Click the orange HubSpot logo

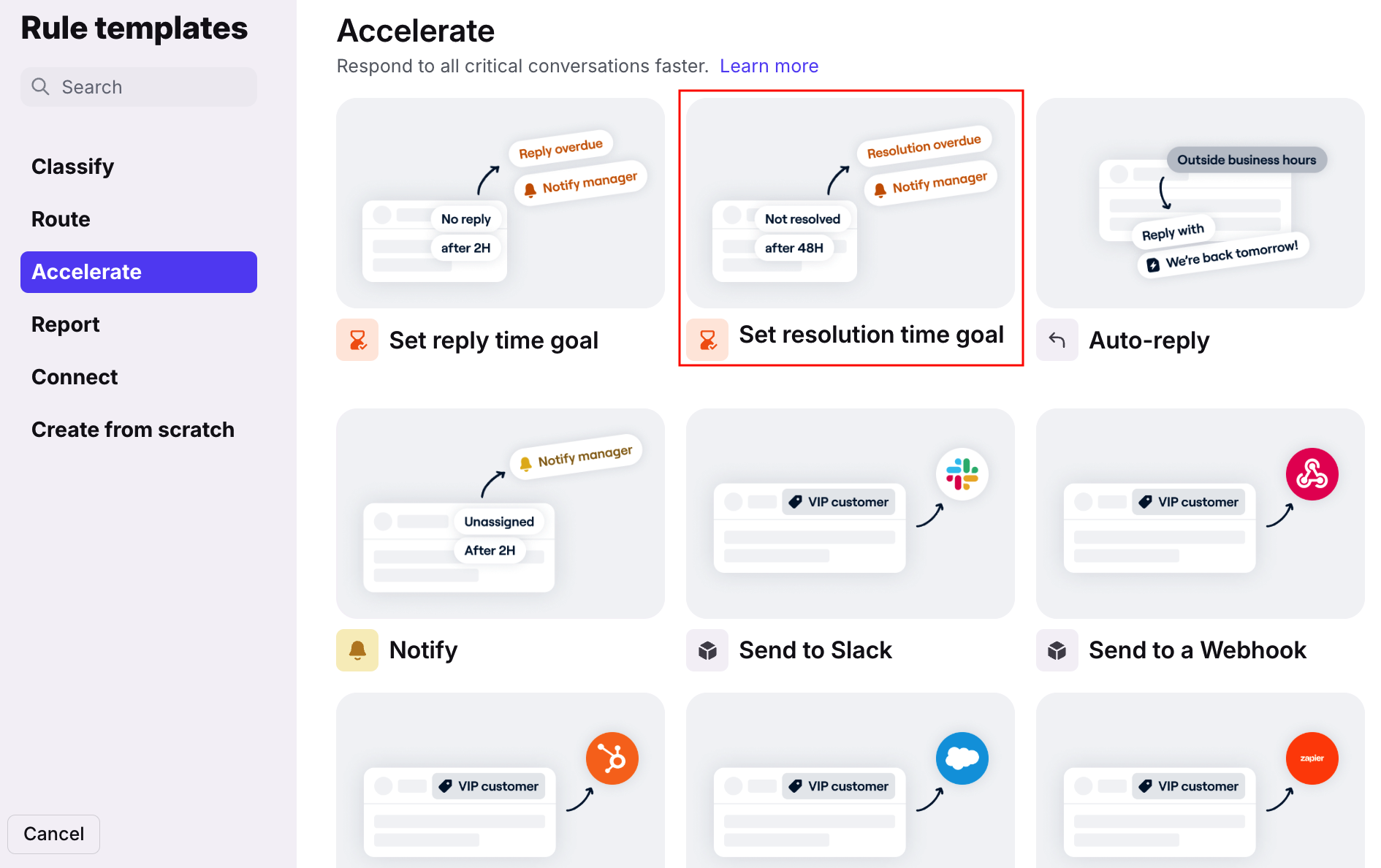coord(612,758)
